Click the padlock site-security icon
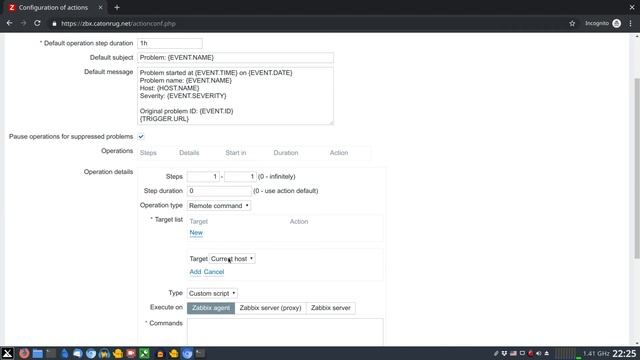The width and height of the screenshot is (640, 360). click(54, 24)
